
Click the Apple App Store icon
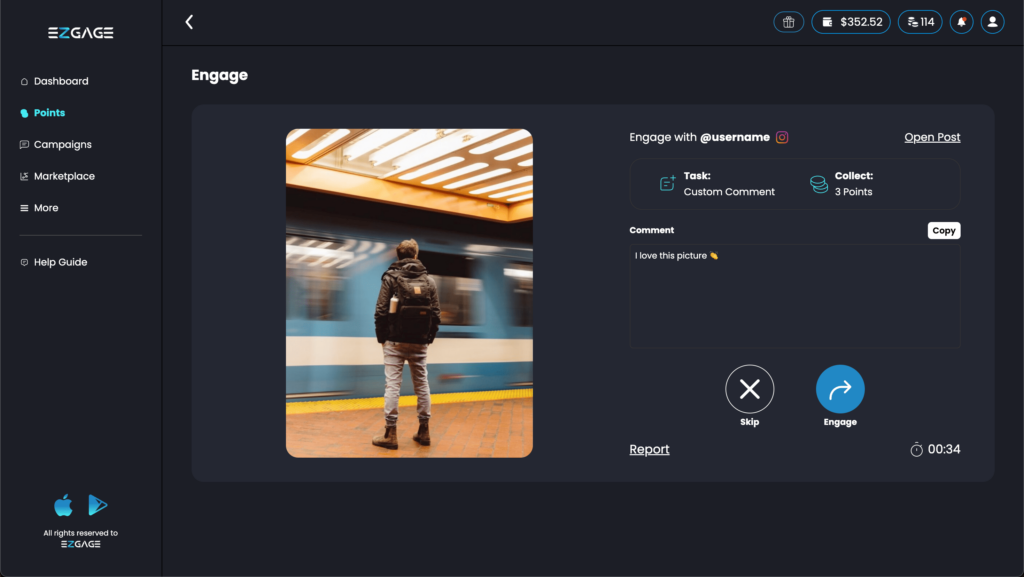(x=63, y=505)
